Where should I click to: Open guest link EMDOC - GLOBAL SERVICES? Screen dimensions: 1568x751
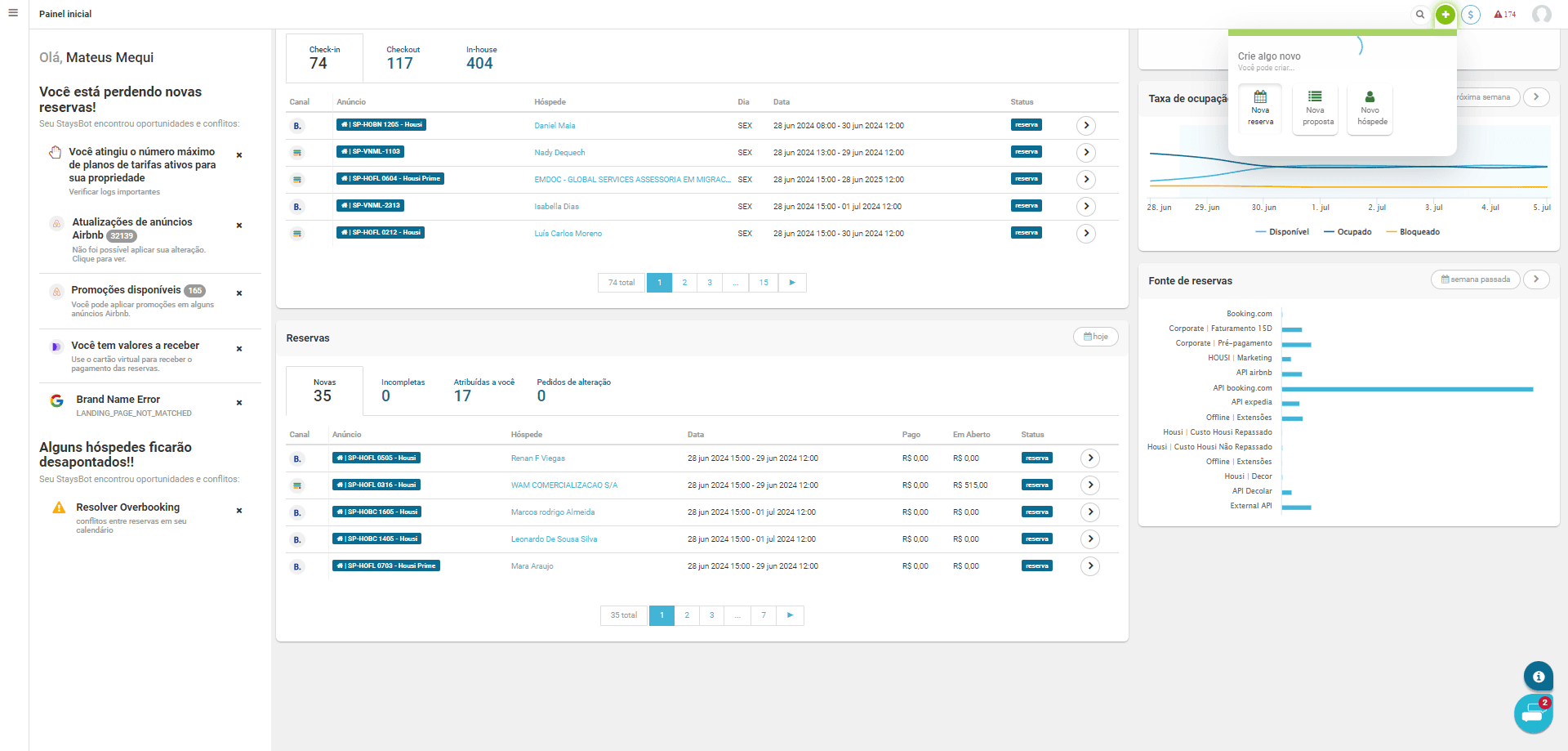[x=632, y=180]
